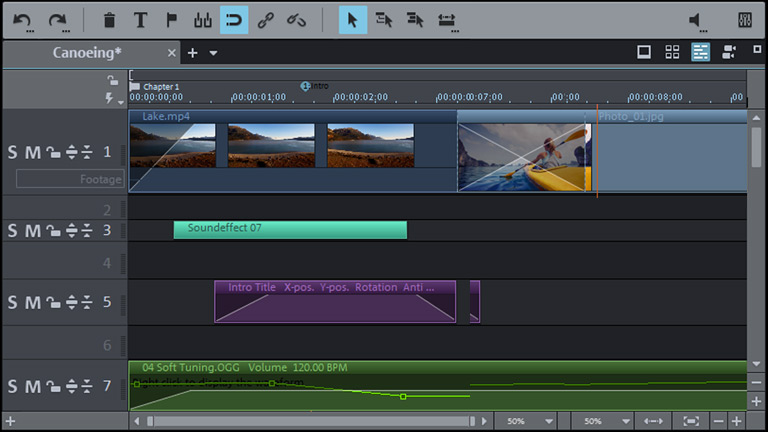Click the horizontal scroll left arrow
The height and width of the screenshot is (432, 768).
click(137, 421)
